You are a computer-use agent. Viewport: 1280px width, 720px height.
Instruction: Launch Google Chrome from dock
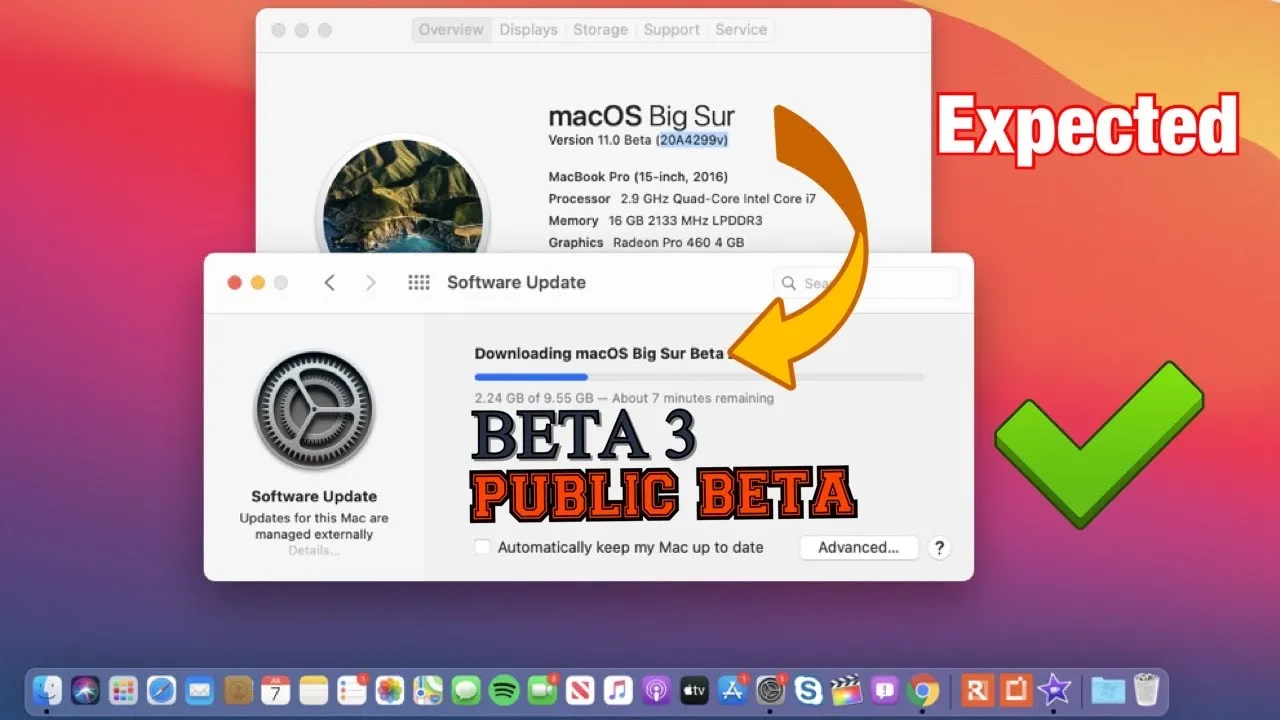pos(923,690)
